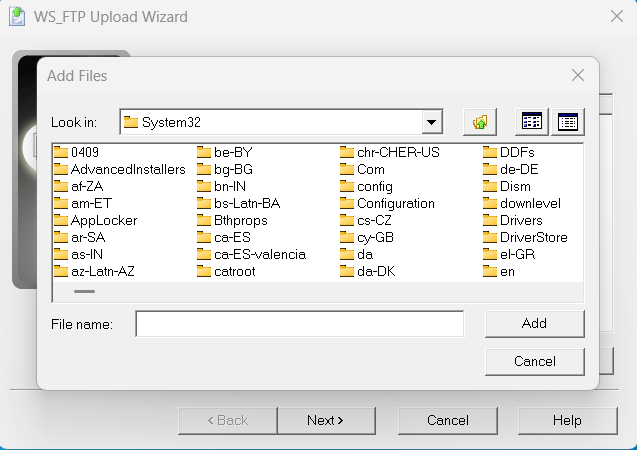This screenshot has height=450, width=637.
Task: Select the Configuration folder
Action: 388,203
